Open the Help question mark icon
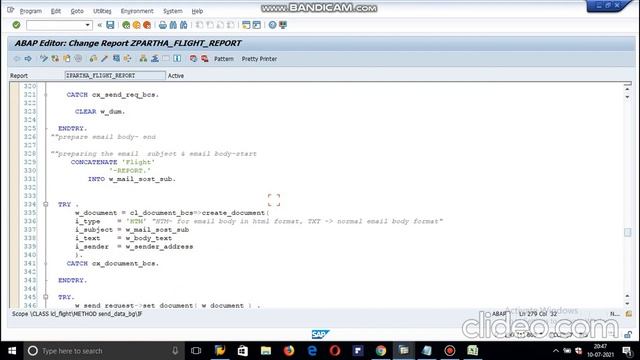 (272, 25)
